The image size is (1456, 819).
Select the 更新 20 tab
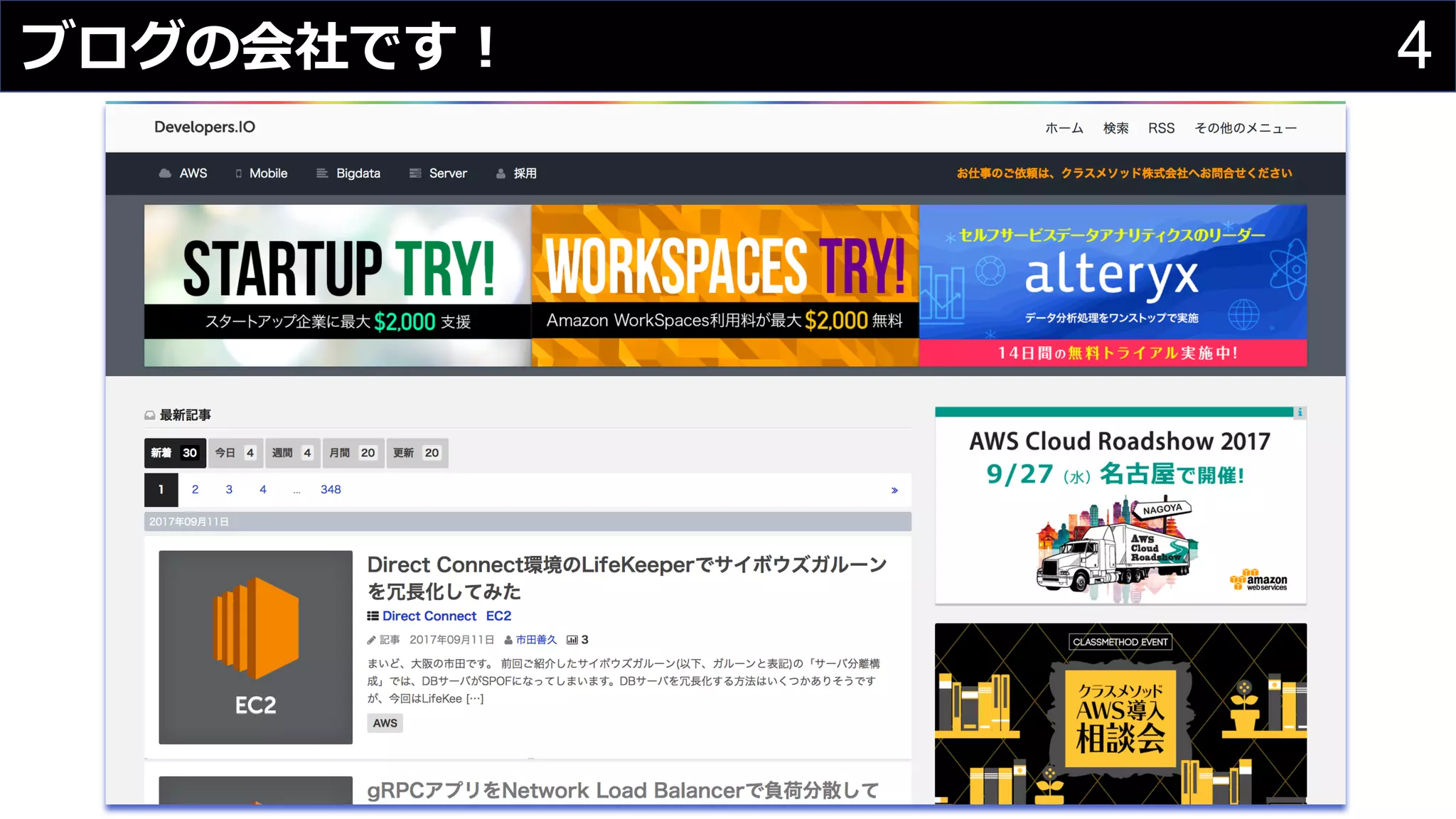[x=417, y=453]
